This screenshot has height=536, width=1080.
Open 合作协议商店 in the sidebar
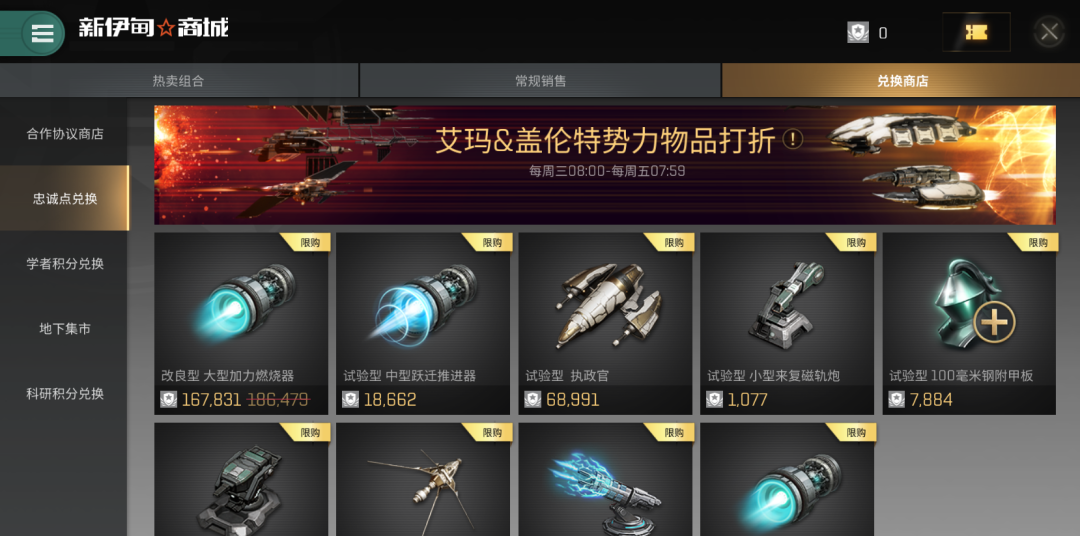(64, 134)
